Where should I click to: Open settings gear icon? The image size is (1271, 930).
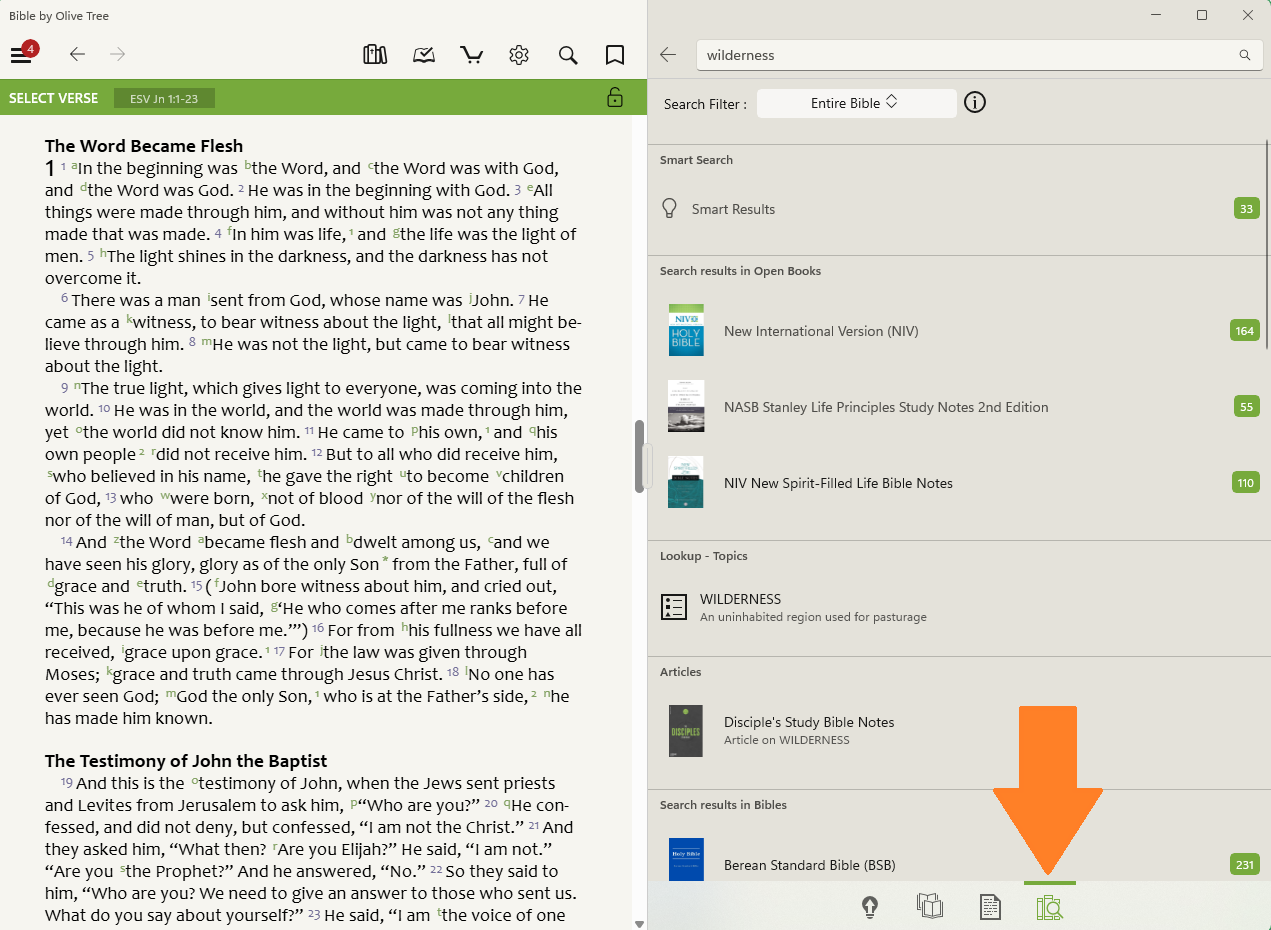(518, 55)
